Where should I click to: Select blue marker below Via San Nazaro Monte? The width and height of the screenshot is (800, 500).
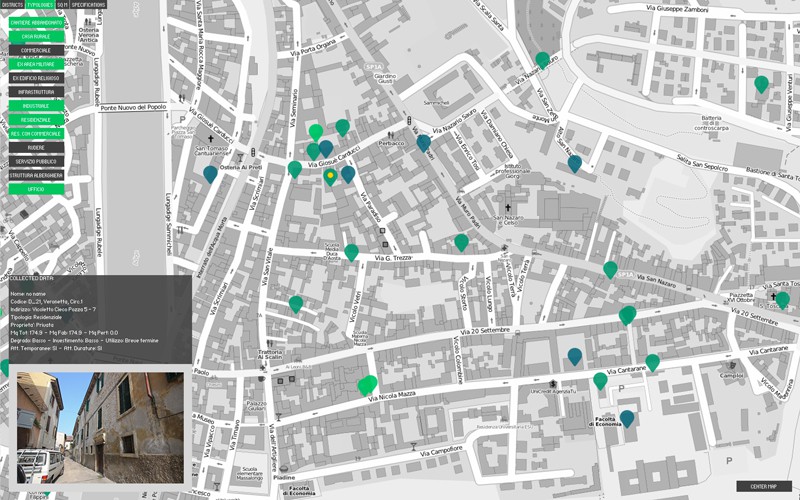click(574, 164)
